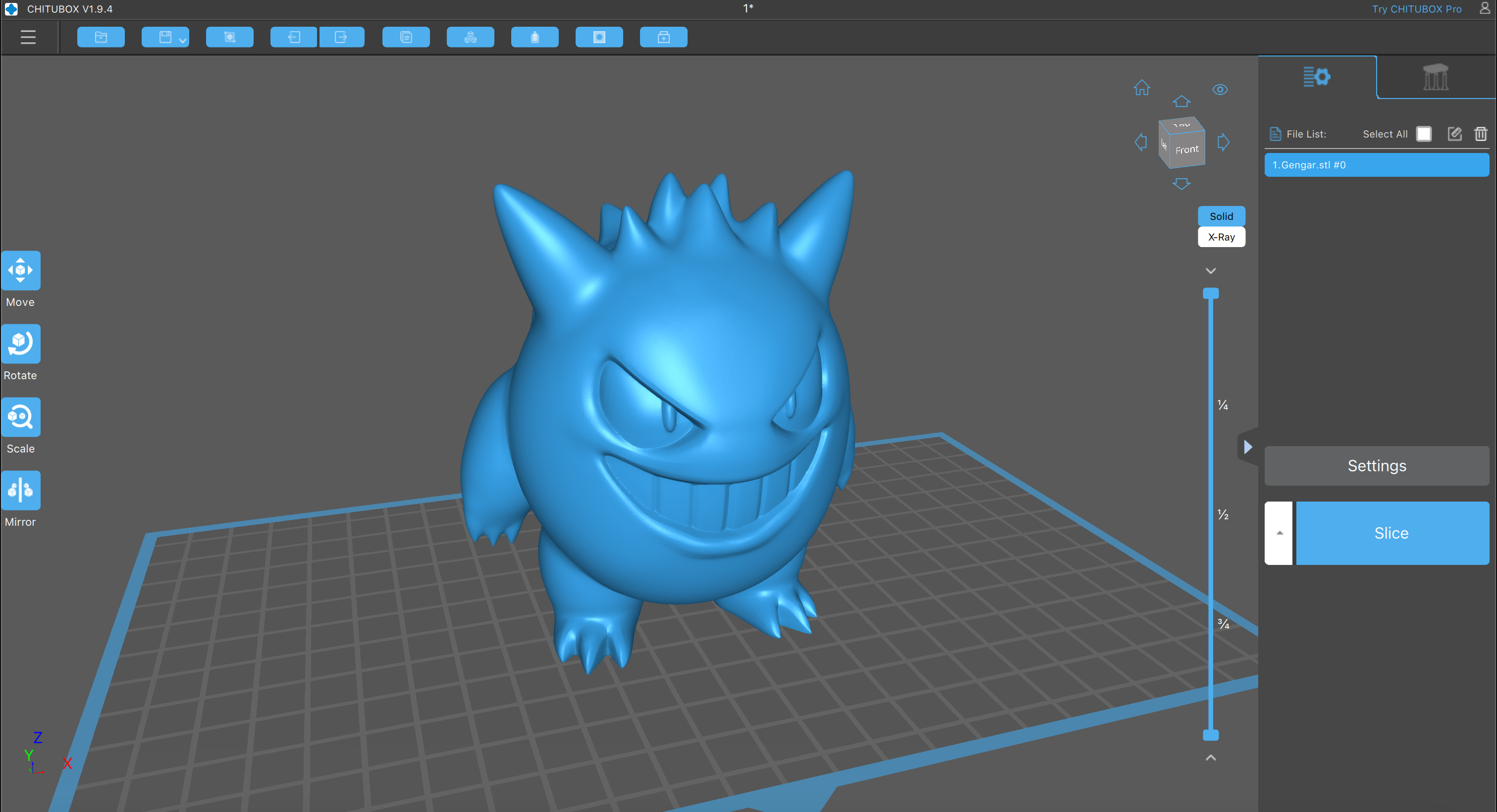Screen dimensions: 1497x812
Task: Click the Hollow model toolbar icon
Action: (535, 37)
